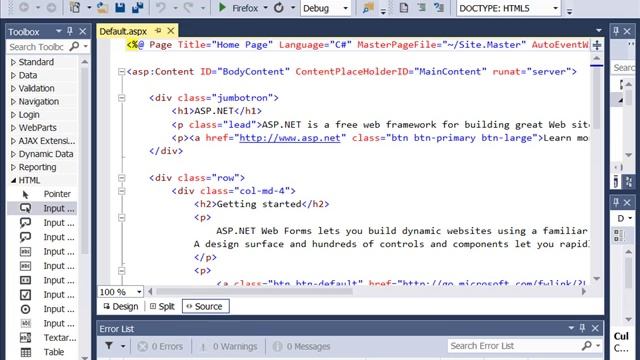The height and width of the screenshot is (360, 640).
Task: Select the Table item in the Toolbox
Action: (42, 352)
